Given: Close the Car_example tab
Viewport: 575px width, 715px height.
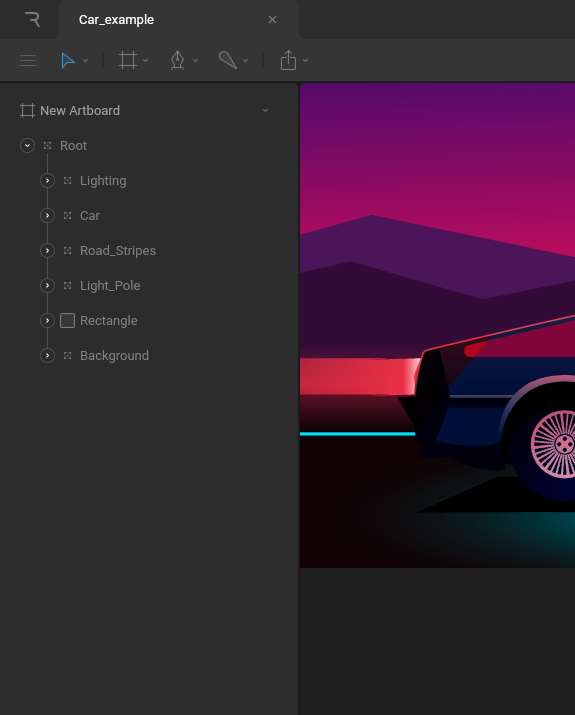Looking at the screenshot, I should coord(272,20).
